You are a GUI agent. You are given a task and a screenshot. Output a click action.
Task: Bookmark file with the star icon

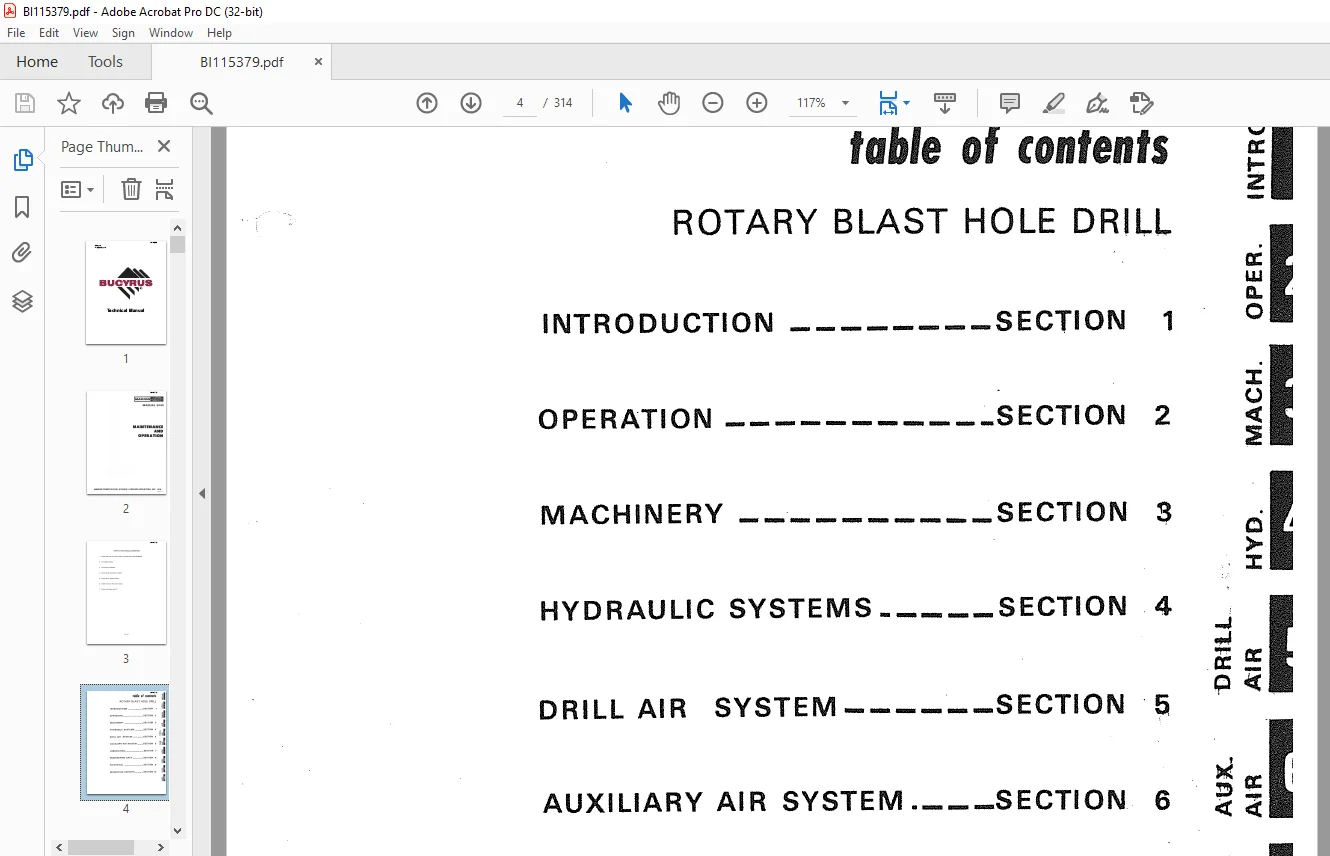[68, 103]
